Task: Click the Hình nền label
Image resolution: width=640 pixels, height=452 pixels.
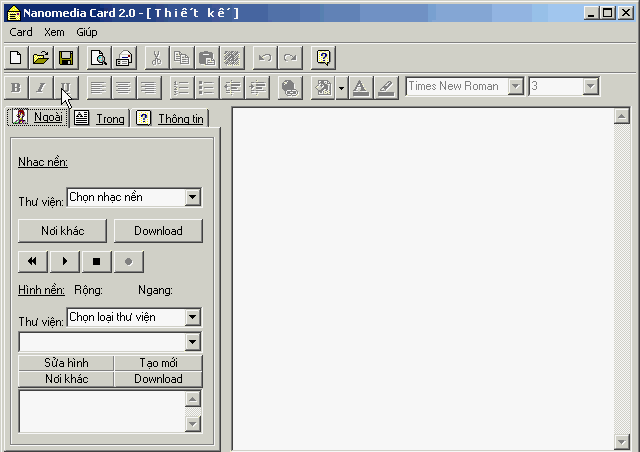Action: coord(41,290)
